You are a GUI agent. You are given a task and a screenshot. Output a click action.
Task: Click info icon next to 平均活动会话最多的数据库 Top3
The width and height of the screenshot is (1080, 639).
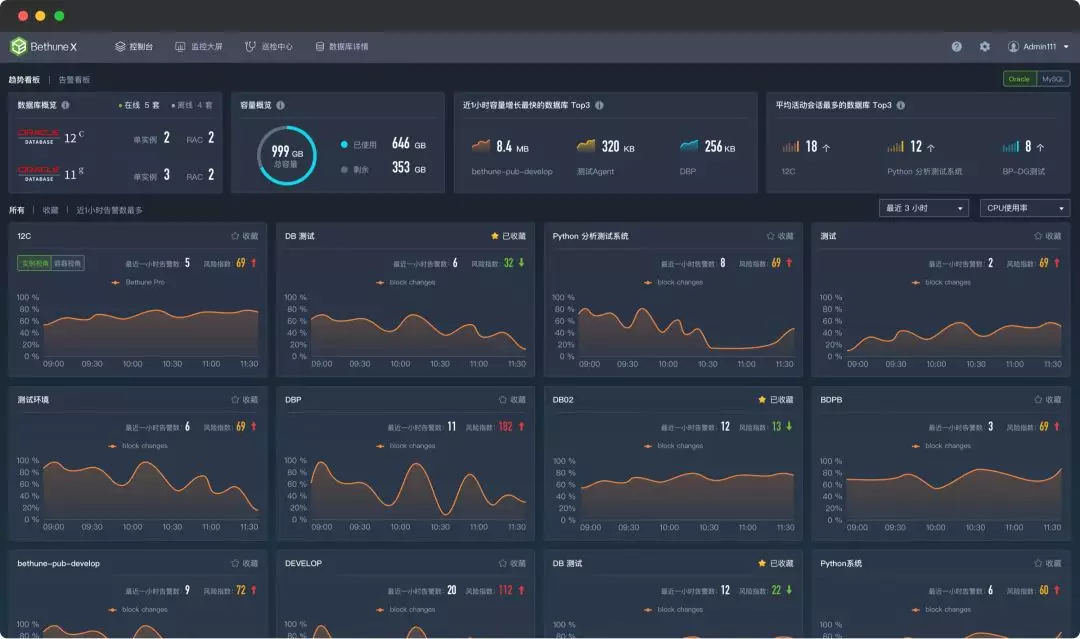(901, 105)
